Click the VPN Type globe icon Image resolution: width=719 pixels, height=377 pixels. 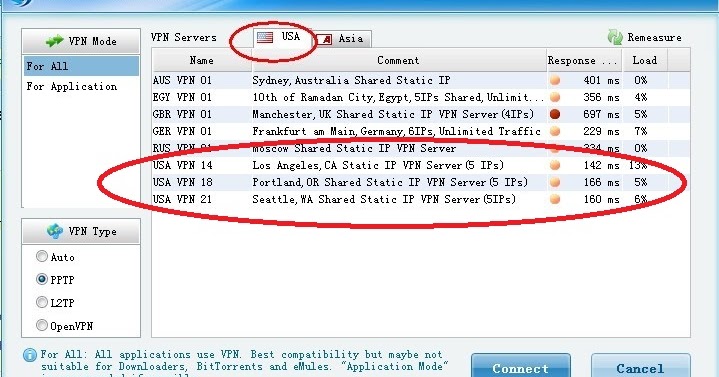click(x=55, y=231)
